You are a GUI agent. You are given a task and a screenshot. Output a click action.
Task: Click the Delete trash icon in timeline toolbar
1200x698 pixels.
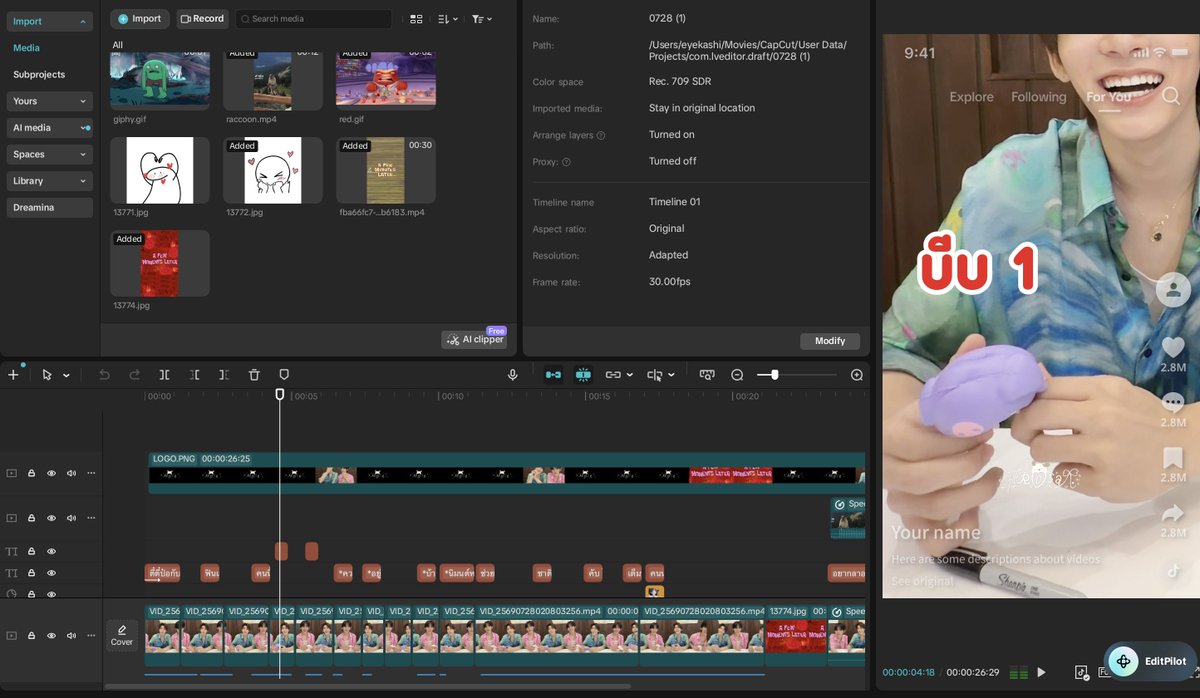pyautogui.click(x=254, y=375)
